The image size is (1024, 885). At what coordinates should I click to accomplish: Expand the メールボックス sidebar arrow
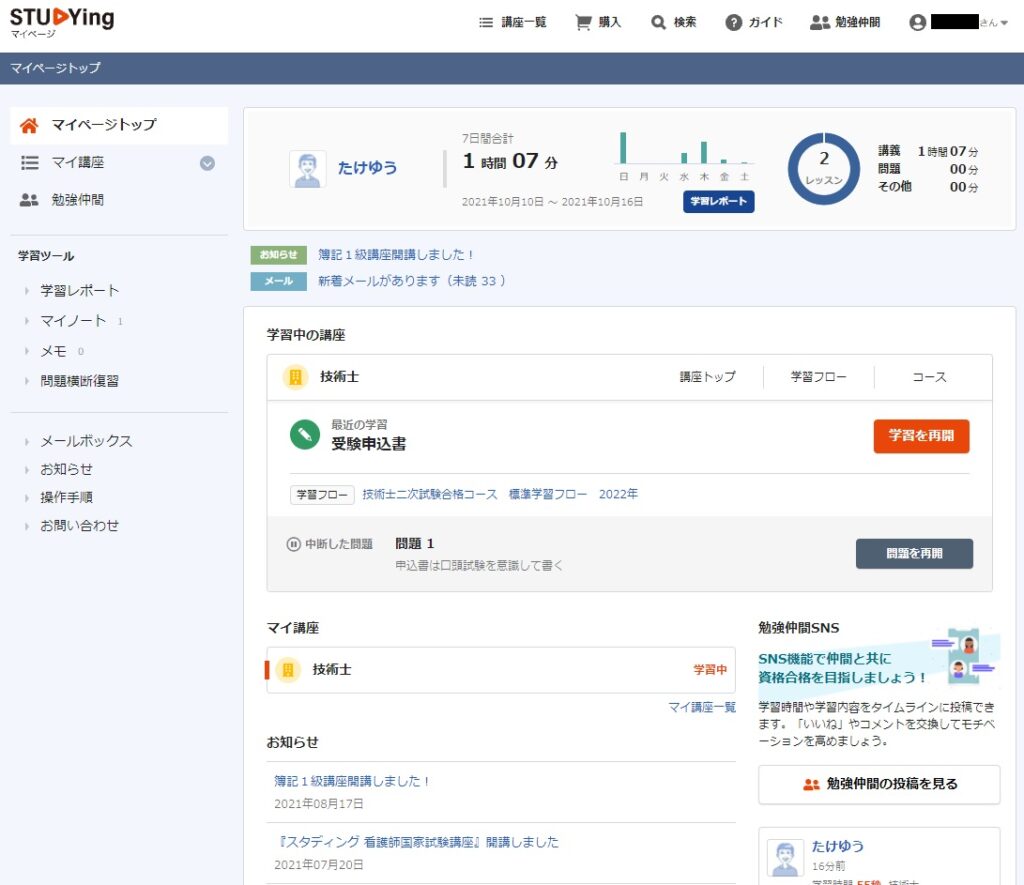pyautogui.click(x=27, y=442)
